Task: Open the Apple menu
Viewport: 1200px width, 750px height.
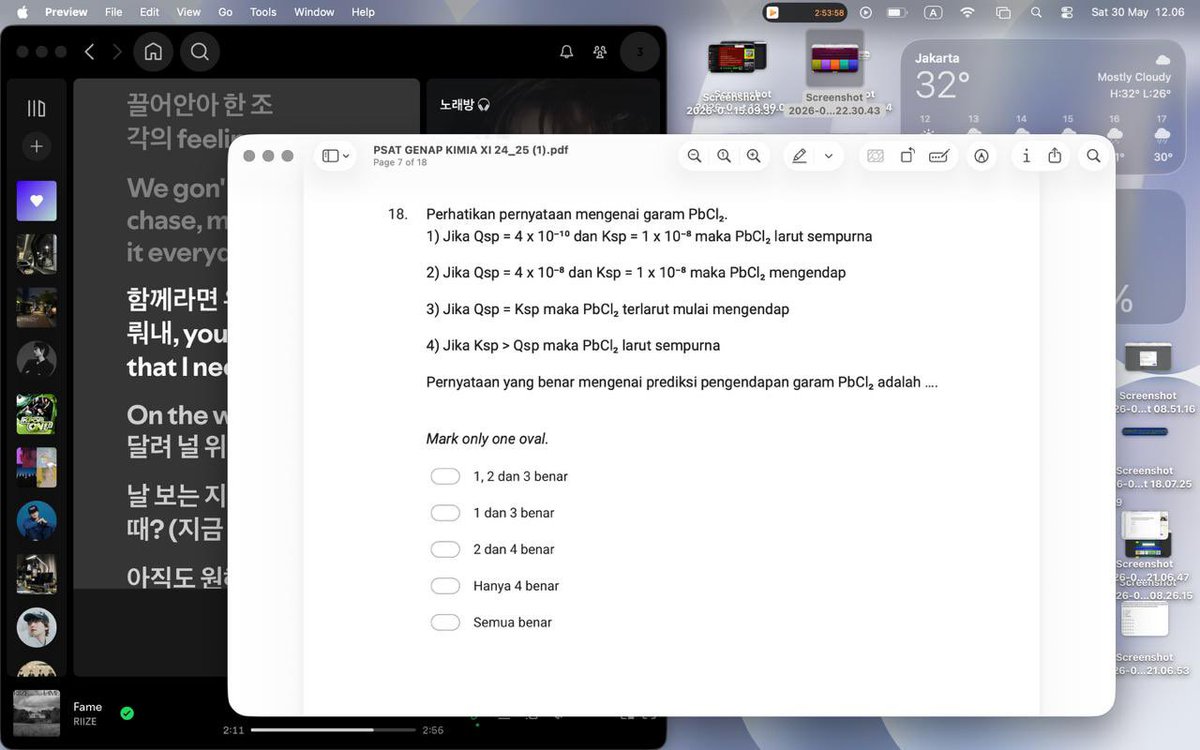Action: pyautogui.click(x=22, y=12)
